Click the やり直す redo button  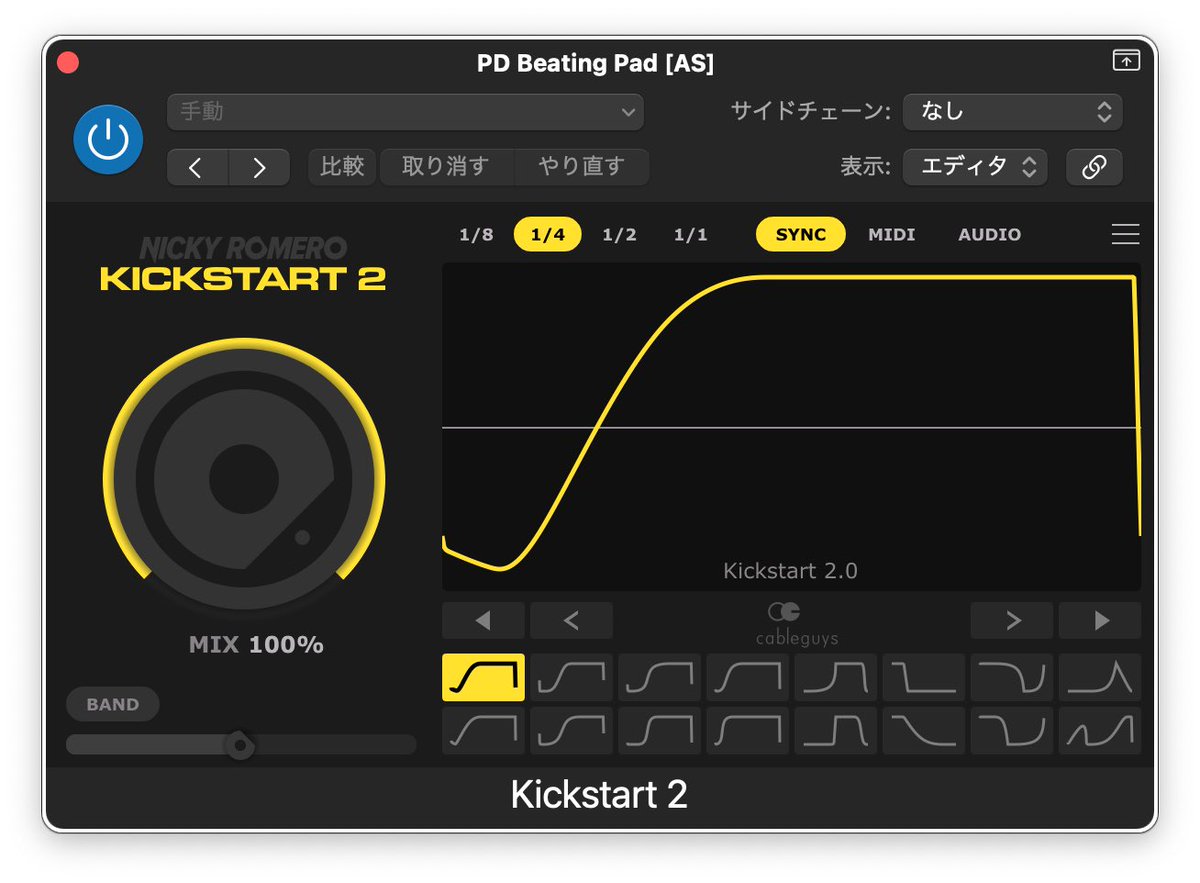click(x=581, y=167)
